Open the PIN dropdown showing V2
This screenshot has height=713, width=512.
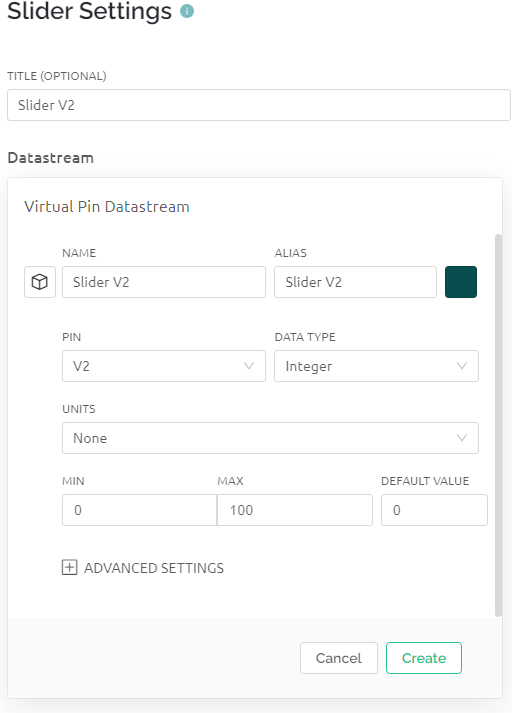164,366
